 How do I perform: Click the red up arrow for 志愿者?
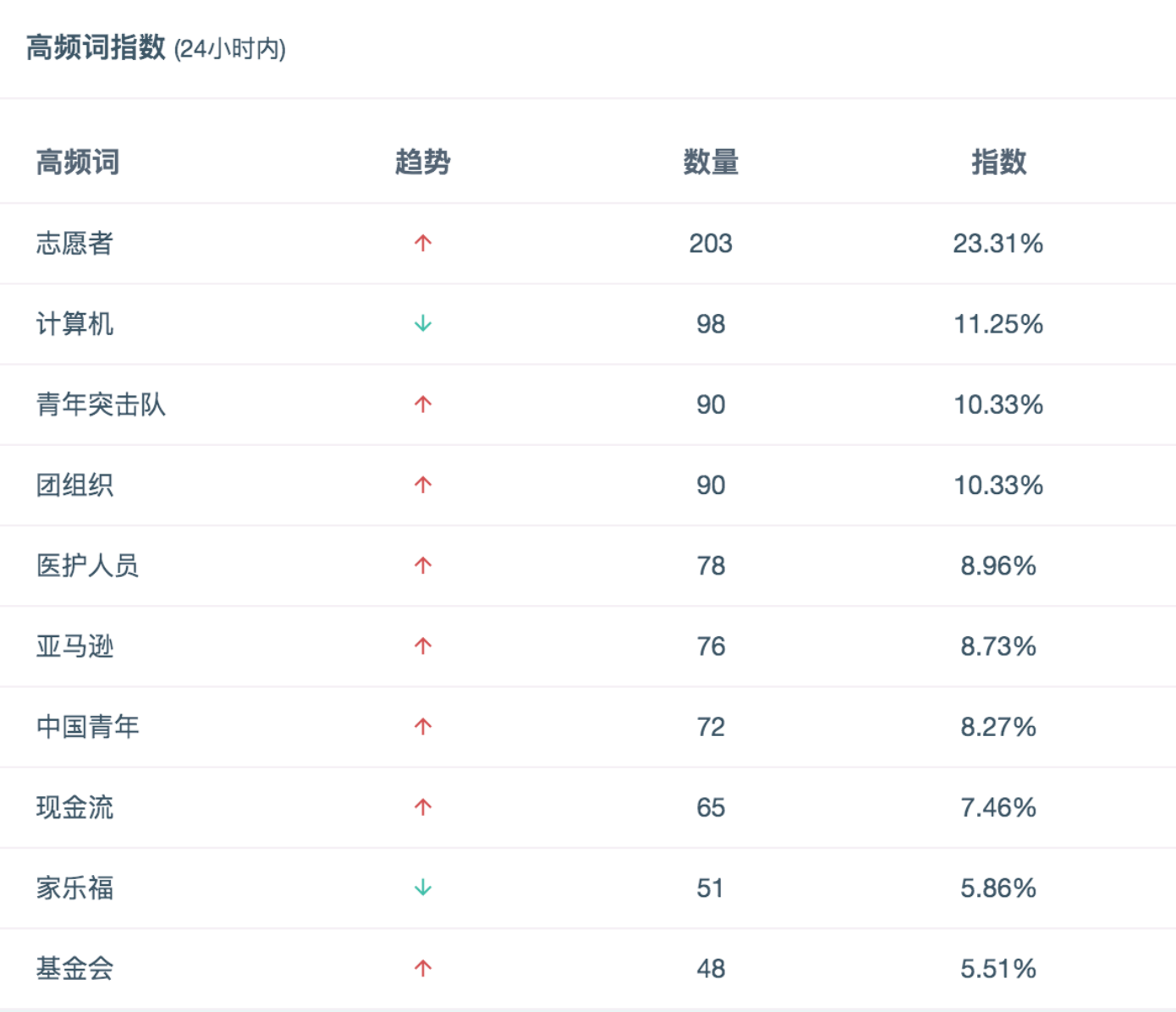coord(423,244)
